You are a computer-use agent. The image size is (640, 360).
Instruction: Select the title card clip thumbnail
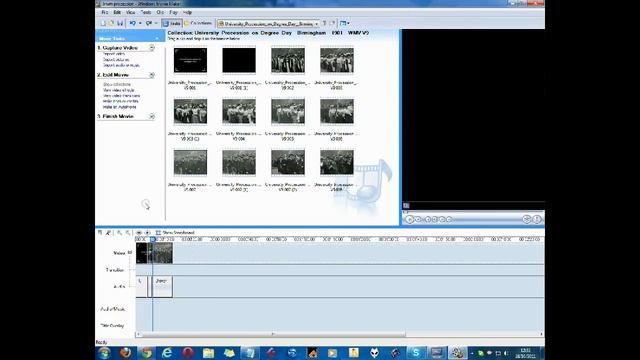tap(190, 60)
